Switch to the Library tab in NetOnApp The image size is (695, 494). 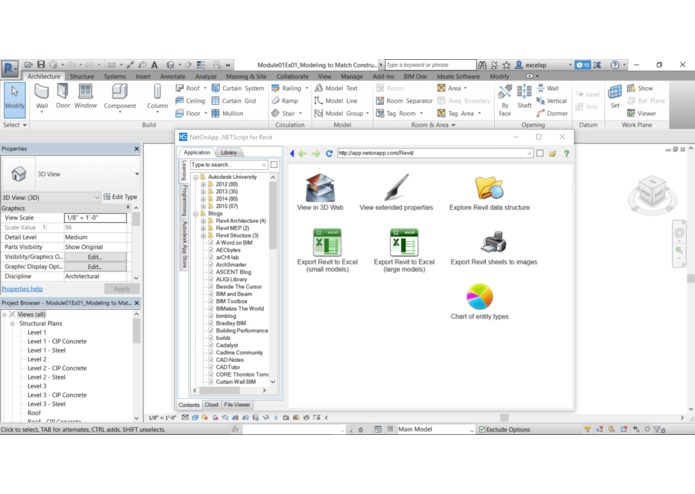click(x=228, y=152)
